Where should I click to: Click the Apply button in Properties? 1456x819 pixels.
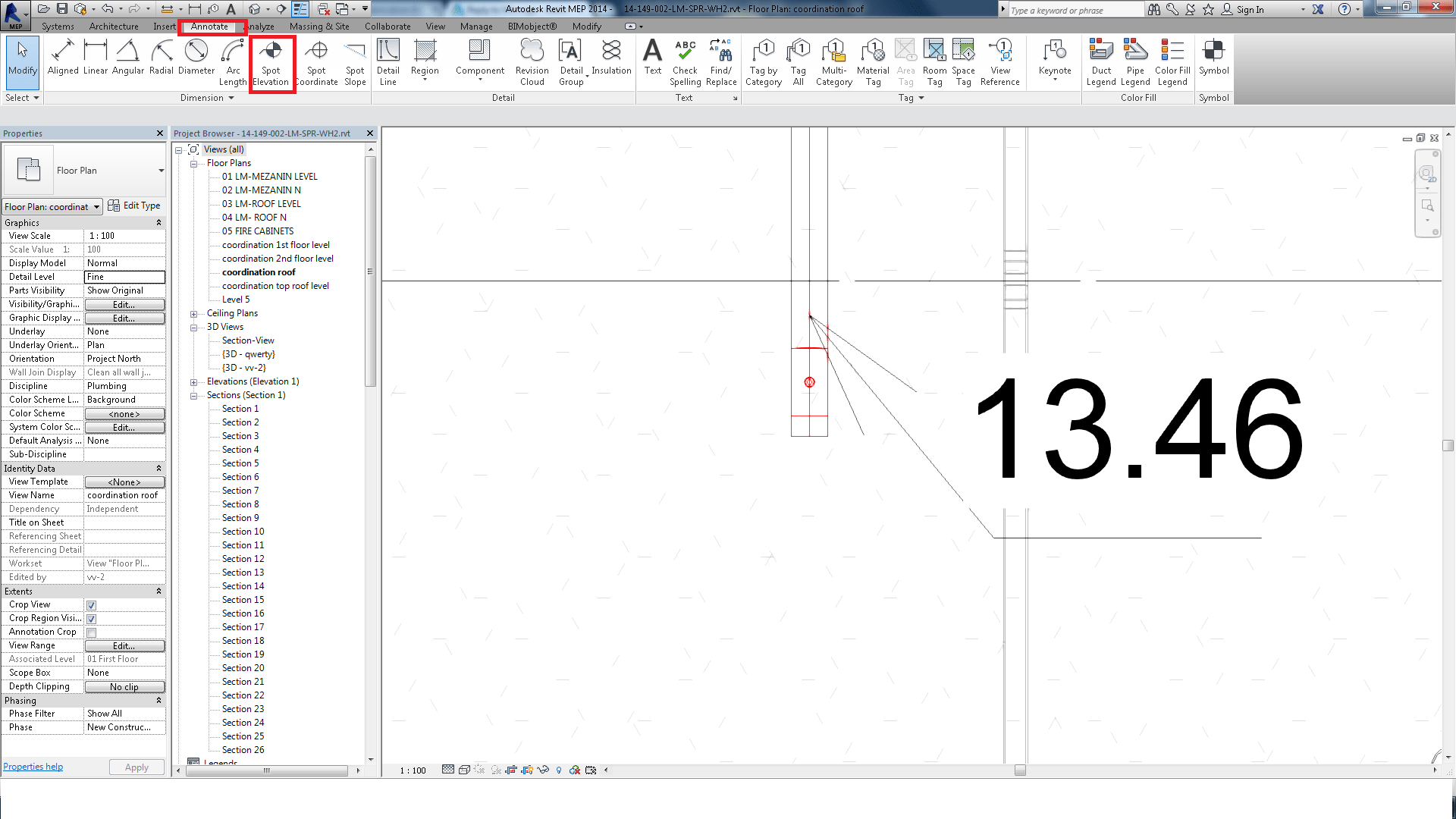click(x=136, y=767)
